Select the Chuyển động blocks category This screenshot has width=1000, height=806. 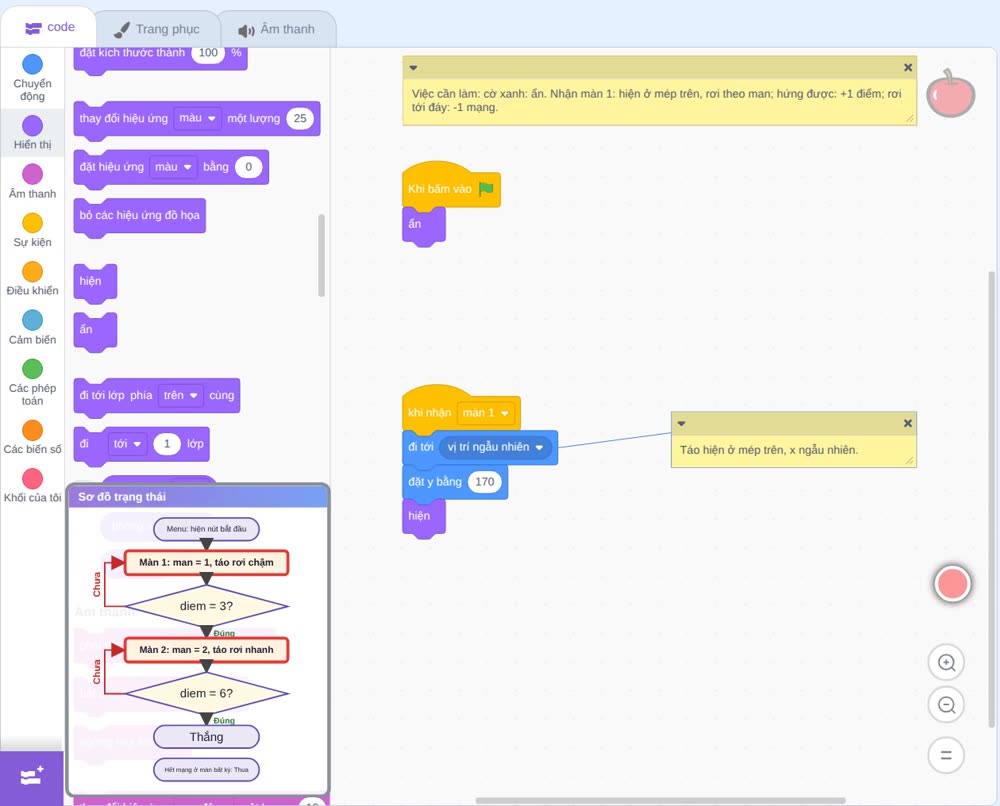[x=32, y=77]
